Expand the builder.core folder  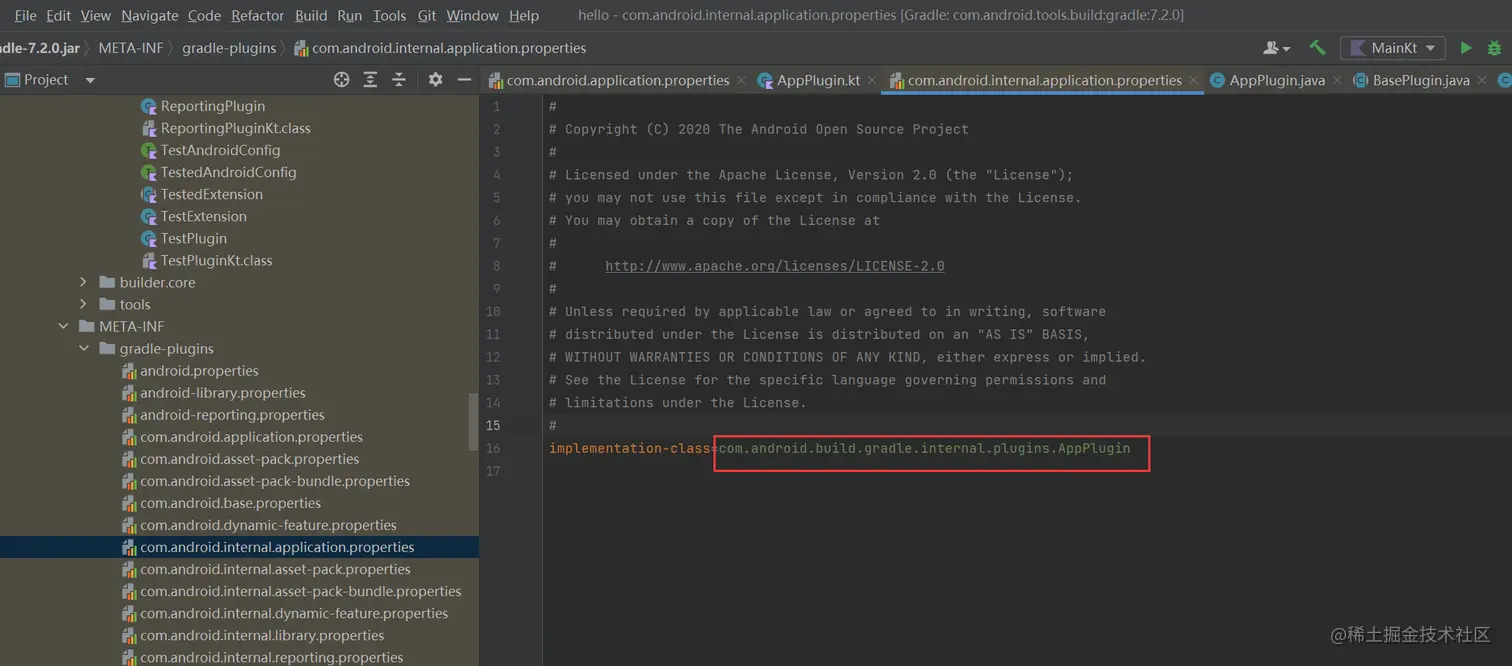[83, 282]
